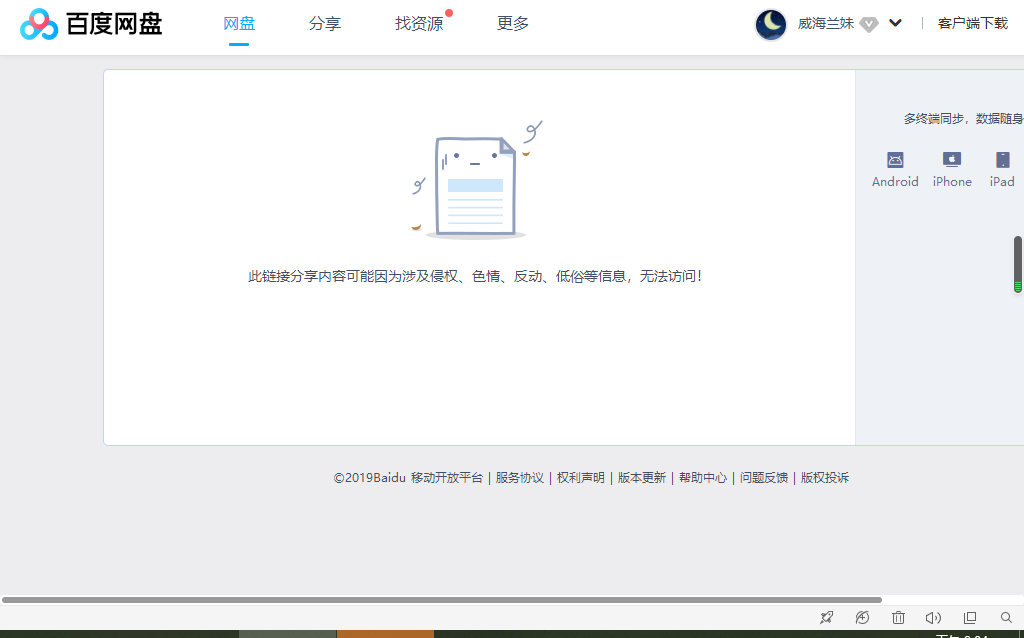Expand the 找资源 navigation item
This screenshot has height=638, width=1024.
point(420,23)
